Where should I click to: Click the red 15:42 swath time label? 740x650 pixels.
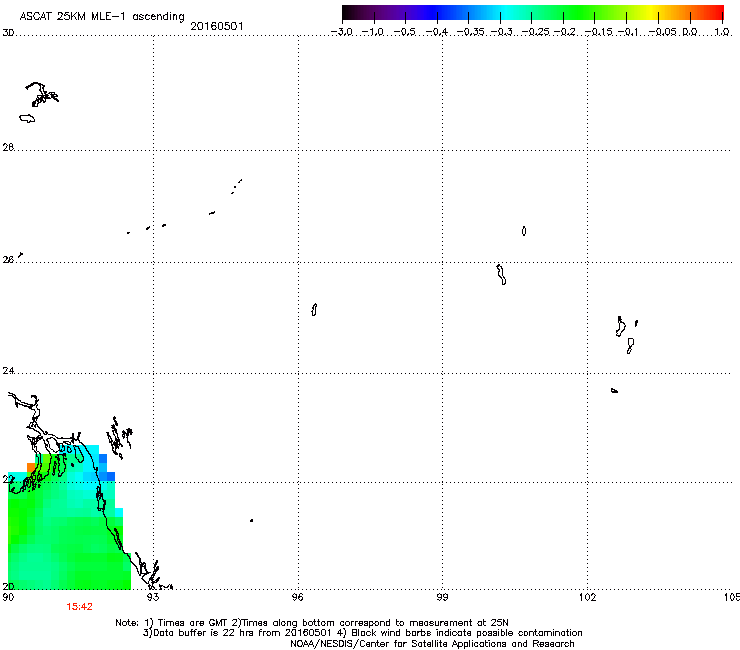click(x=79, y=607)
